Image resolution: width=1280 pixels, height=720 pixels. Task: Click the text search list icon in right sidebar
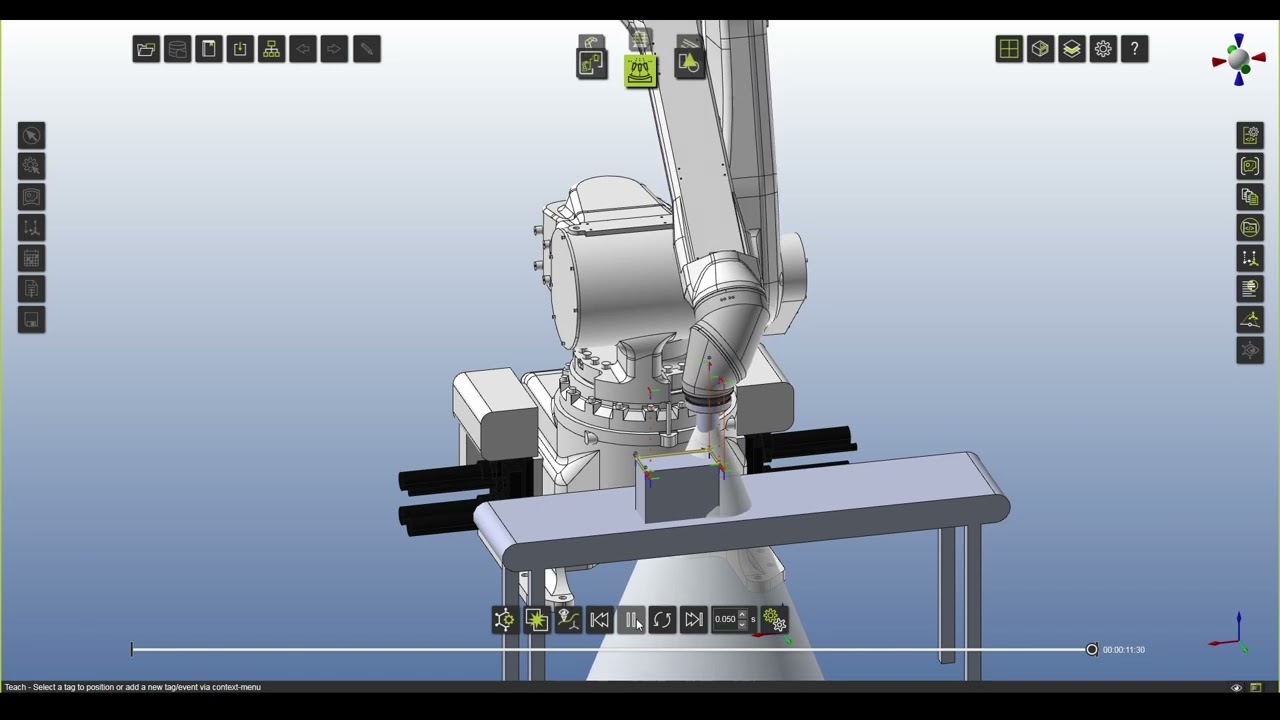[x=1250, y=289]
